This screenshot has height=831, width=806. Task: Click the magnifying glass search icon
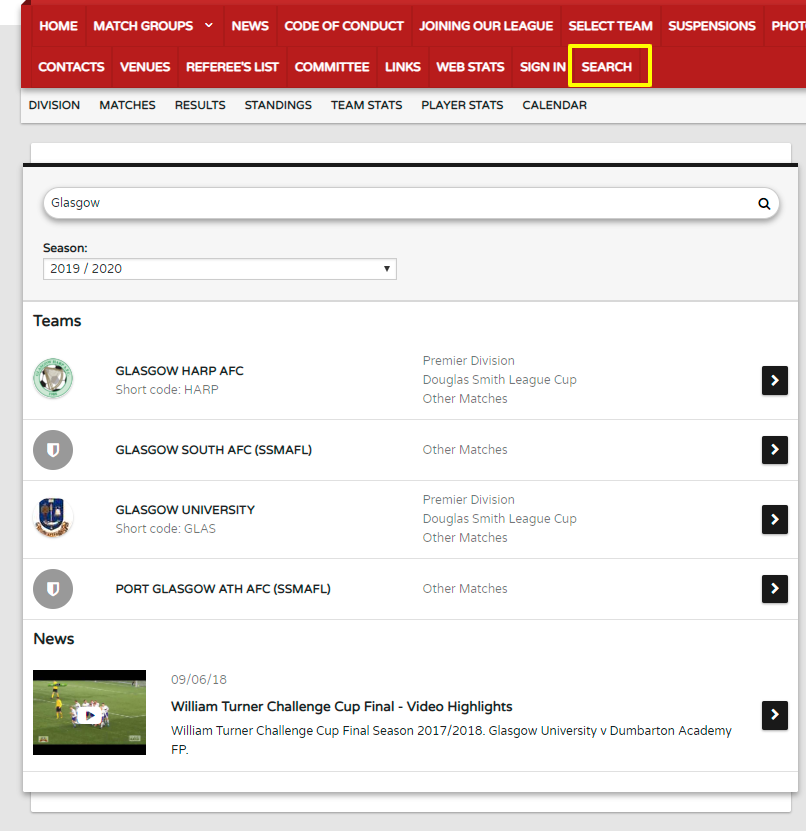764,203
